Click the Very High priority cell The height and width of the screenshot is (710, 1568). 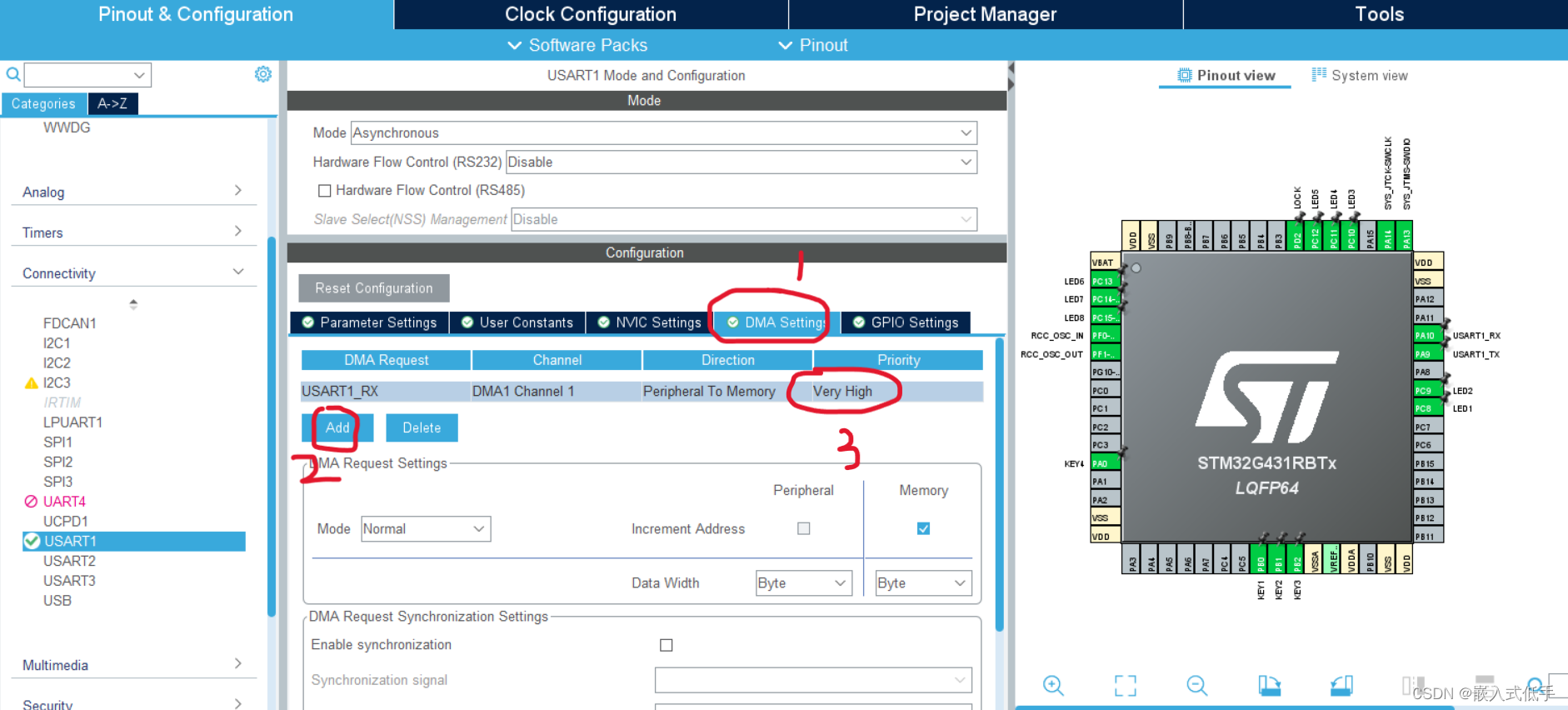[898, 392]
